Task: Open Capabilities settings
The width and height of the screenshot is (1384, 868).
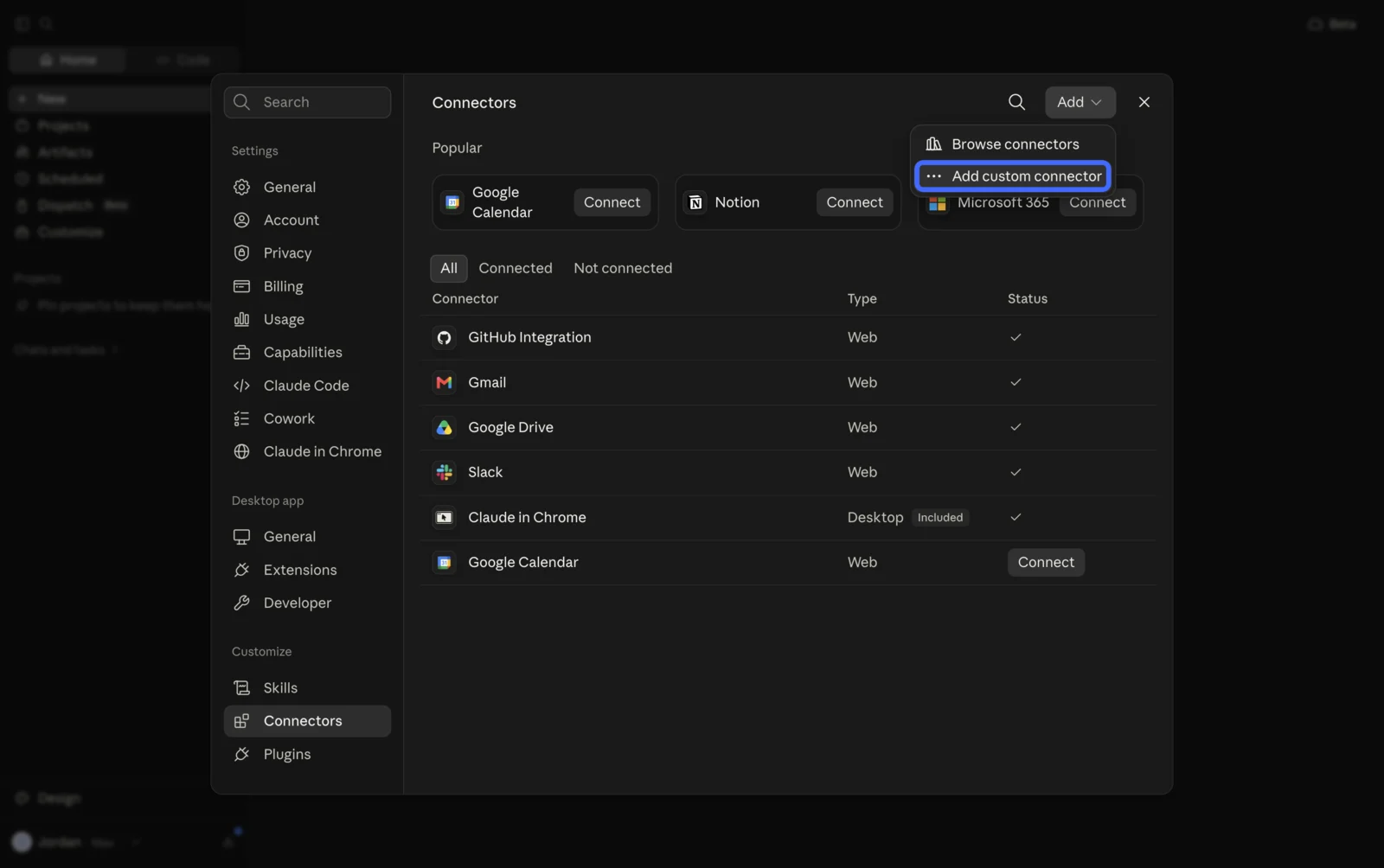Action: coord(307,353)
